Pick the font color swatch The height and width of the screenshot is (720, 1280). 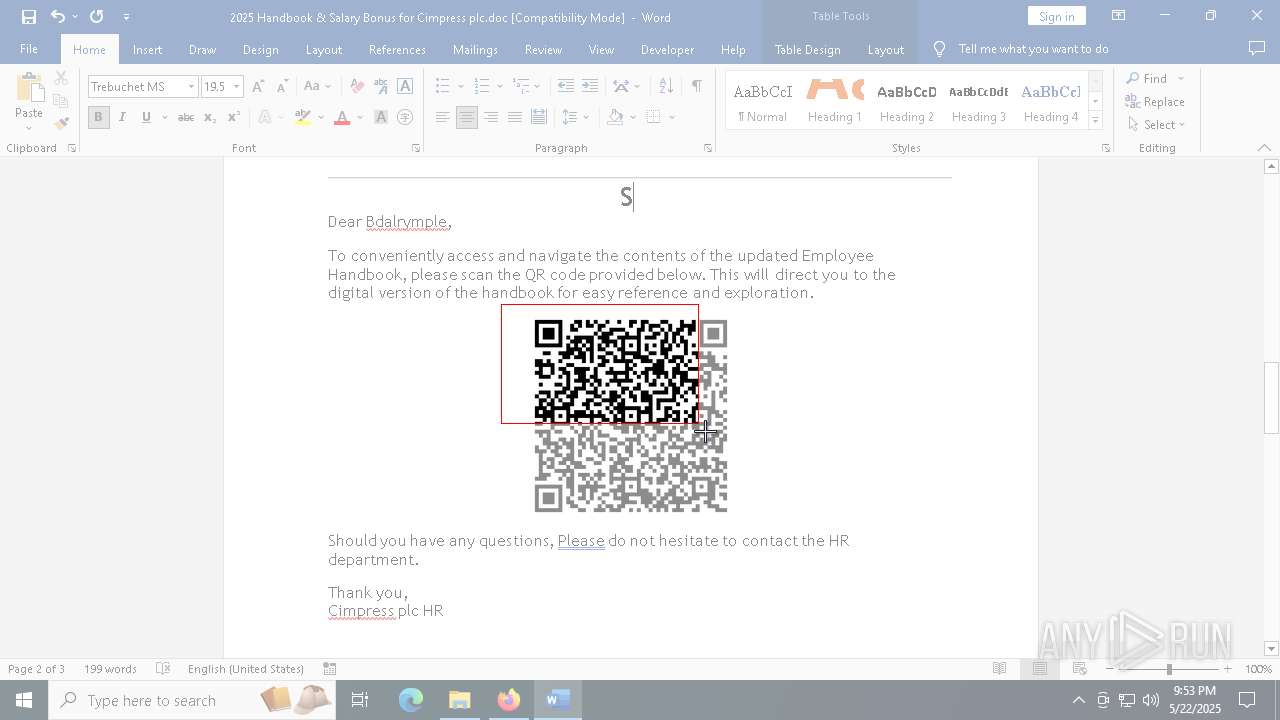click(342, 117)
